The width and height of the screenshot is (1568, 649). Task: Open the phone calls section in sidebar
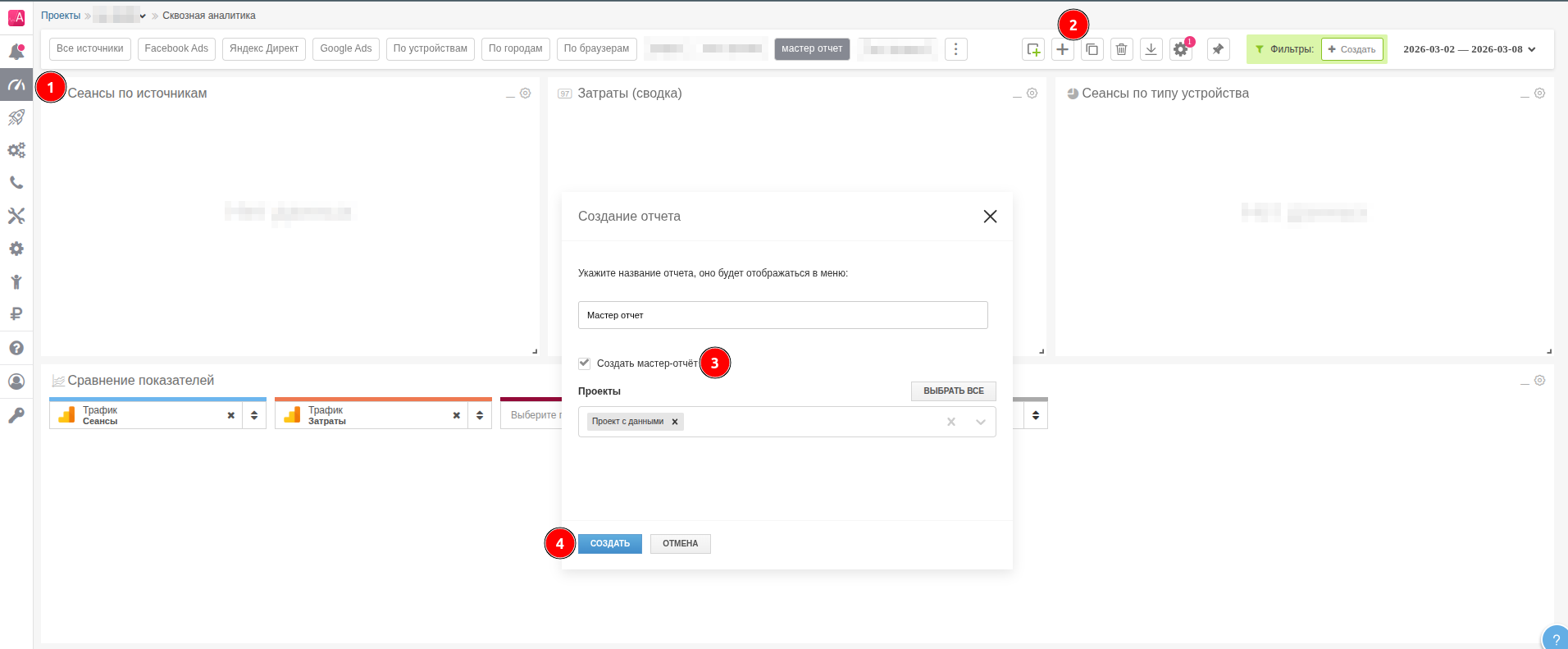pyautogui.click(x=16, y=183)
